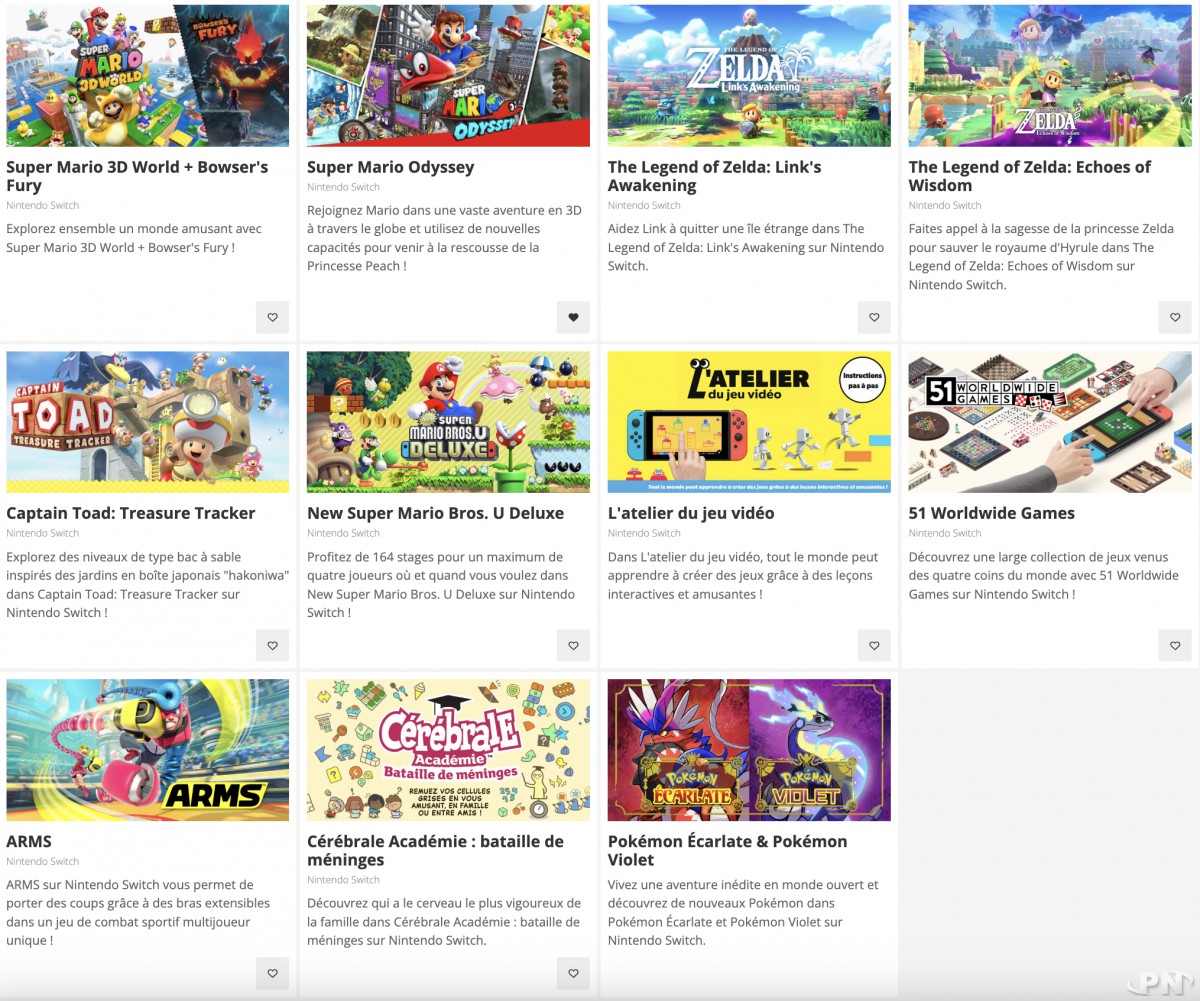Toggle favorite on Cérébrale Académie card
This screenshot has height=1001, width=1200.
pos(573,973)
